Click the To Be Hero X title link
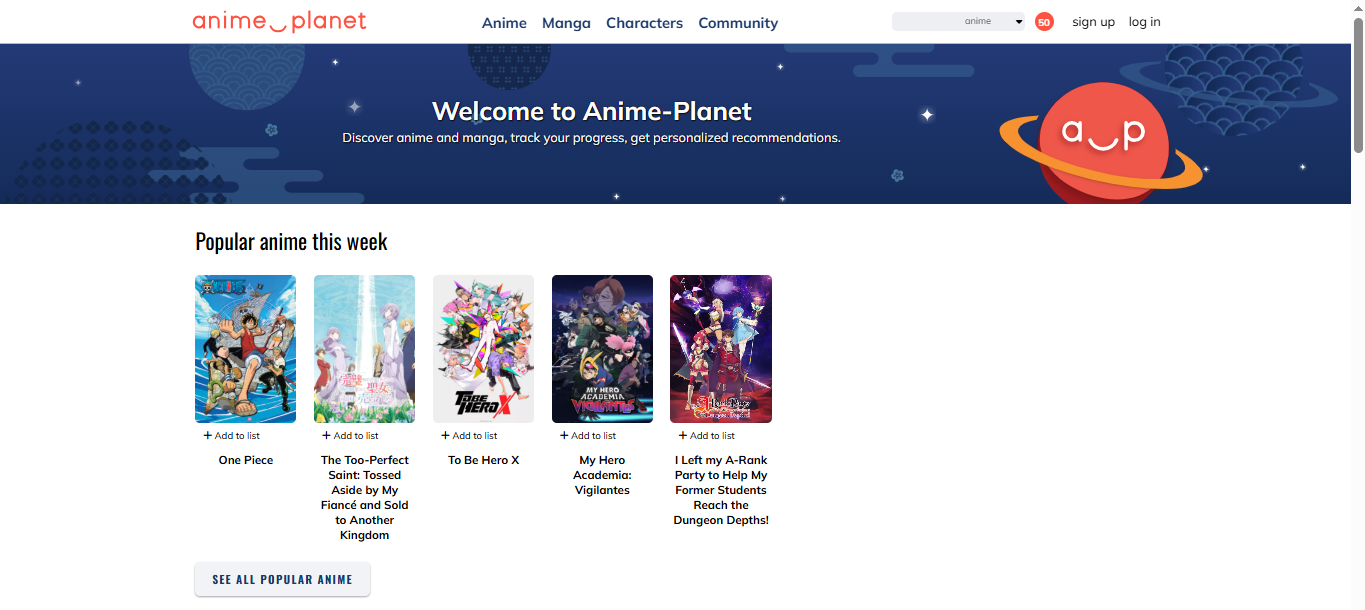The image size is (1365, 610). pos(484,460)
